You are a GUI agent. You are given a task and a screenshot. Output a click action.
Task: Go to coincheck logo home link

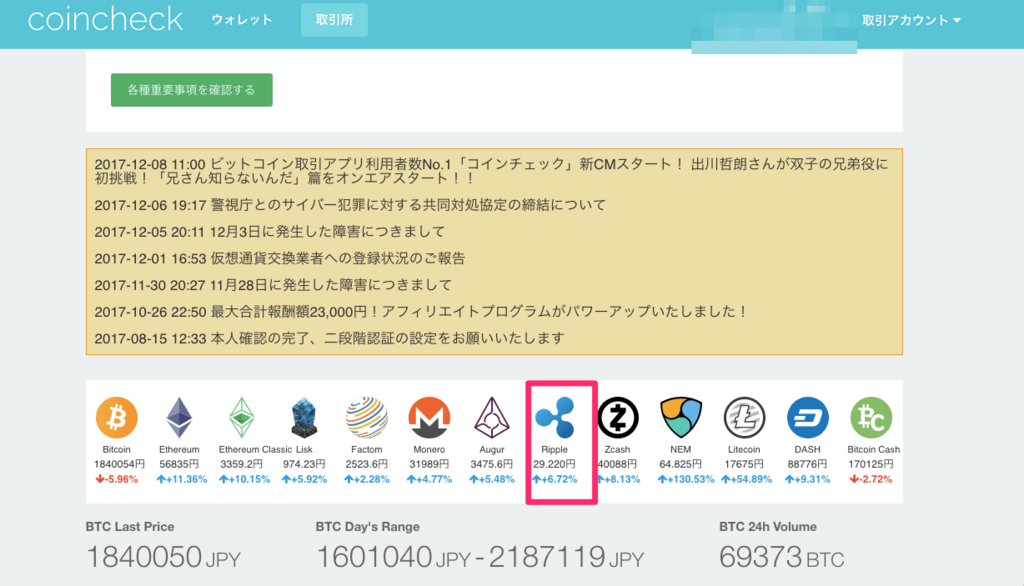105,19
